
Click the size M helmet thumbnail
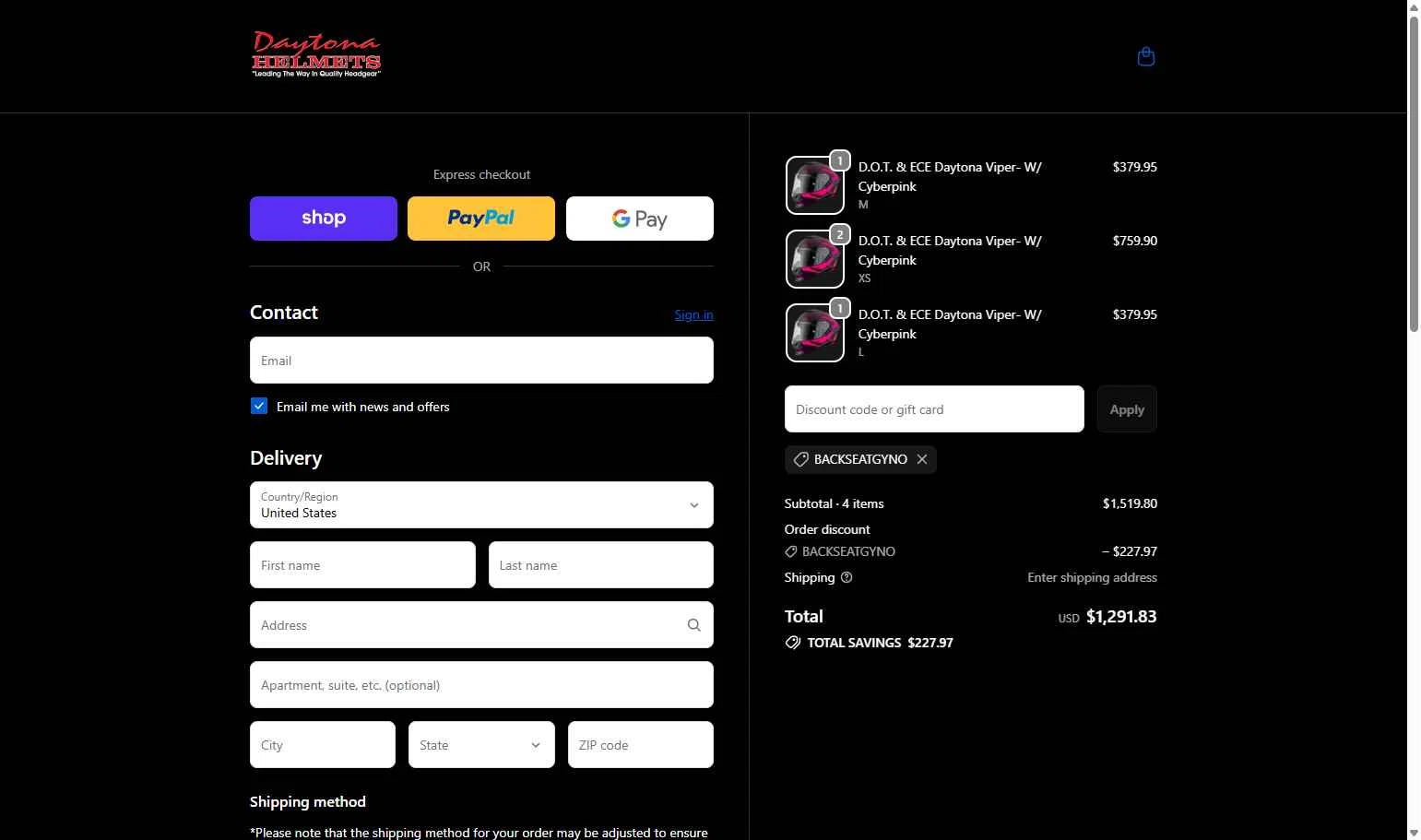[x=815, y=185]
